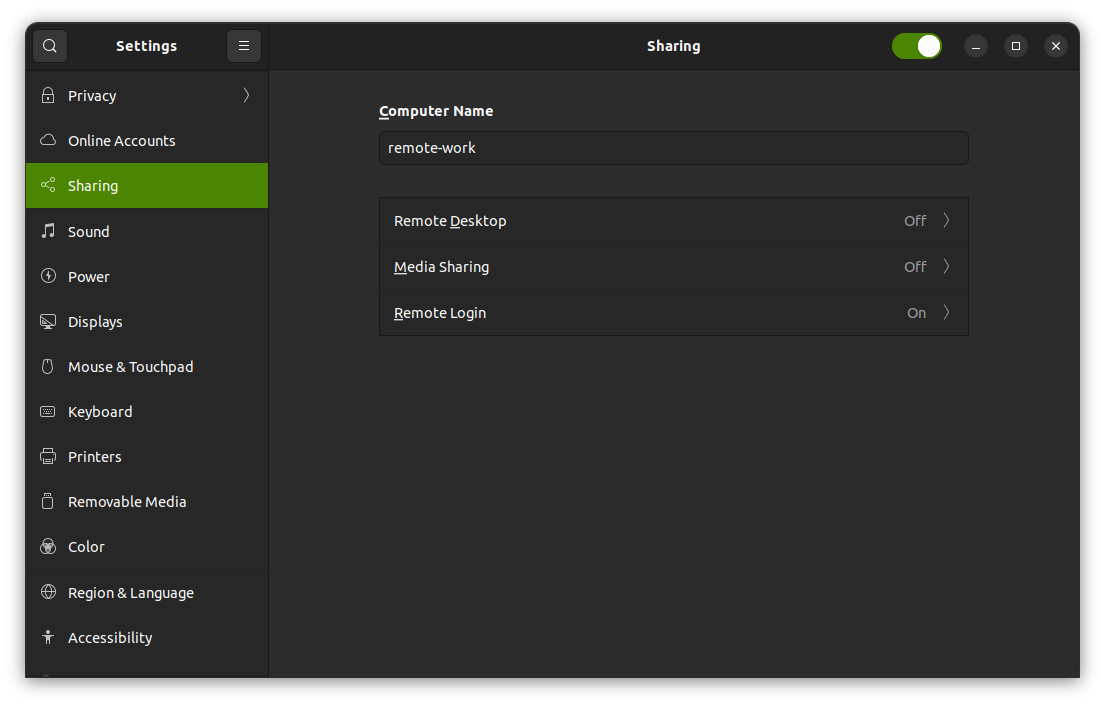Click the search magnifier icon in Settings

50,46
